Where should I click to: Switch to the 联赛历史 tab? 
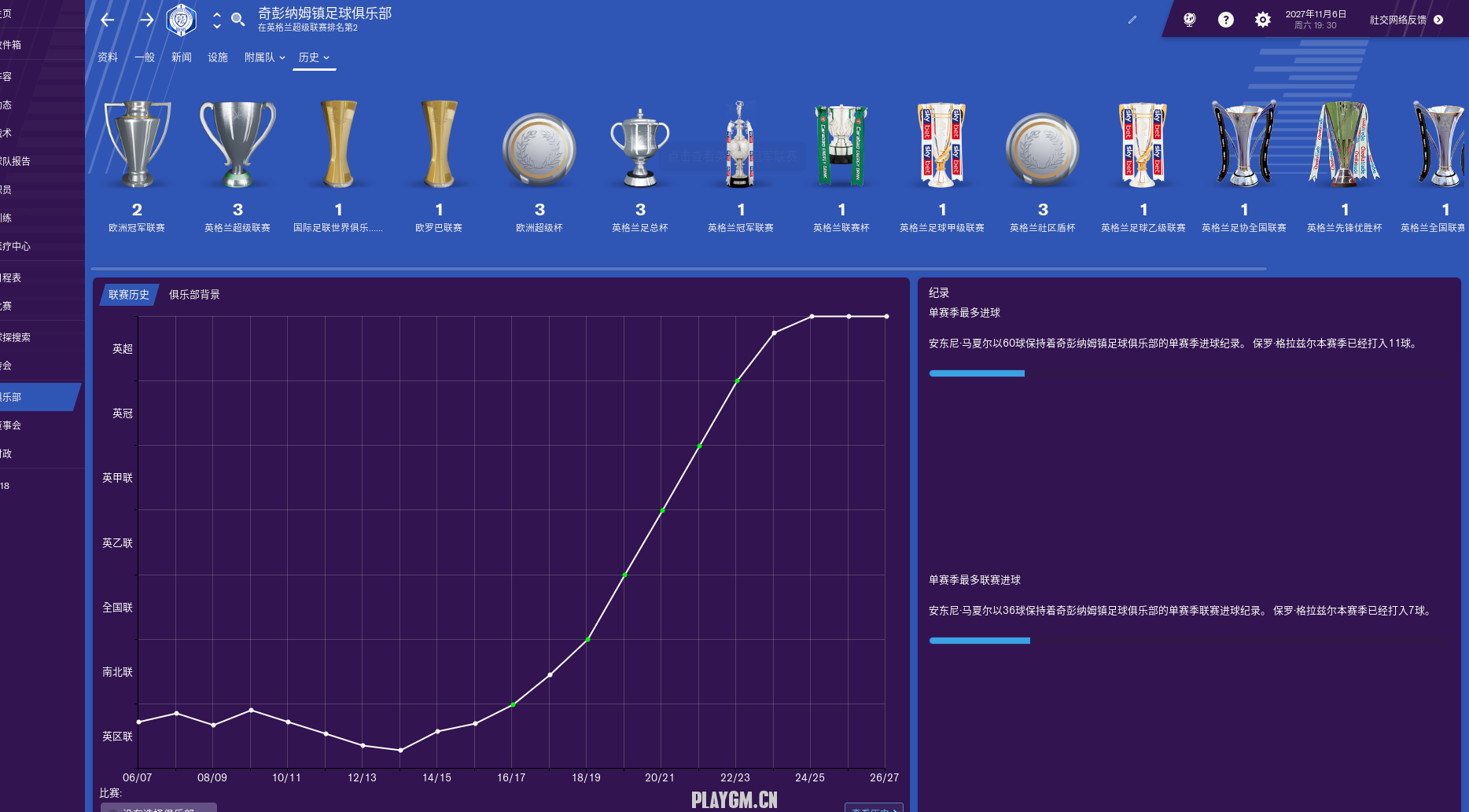[129, 295]
